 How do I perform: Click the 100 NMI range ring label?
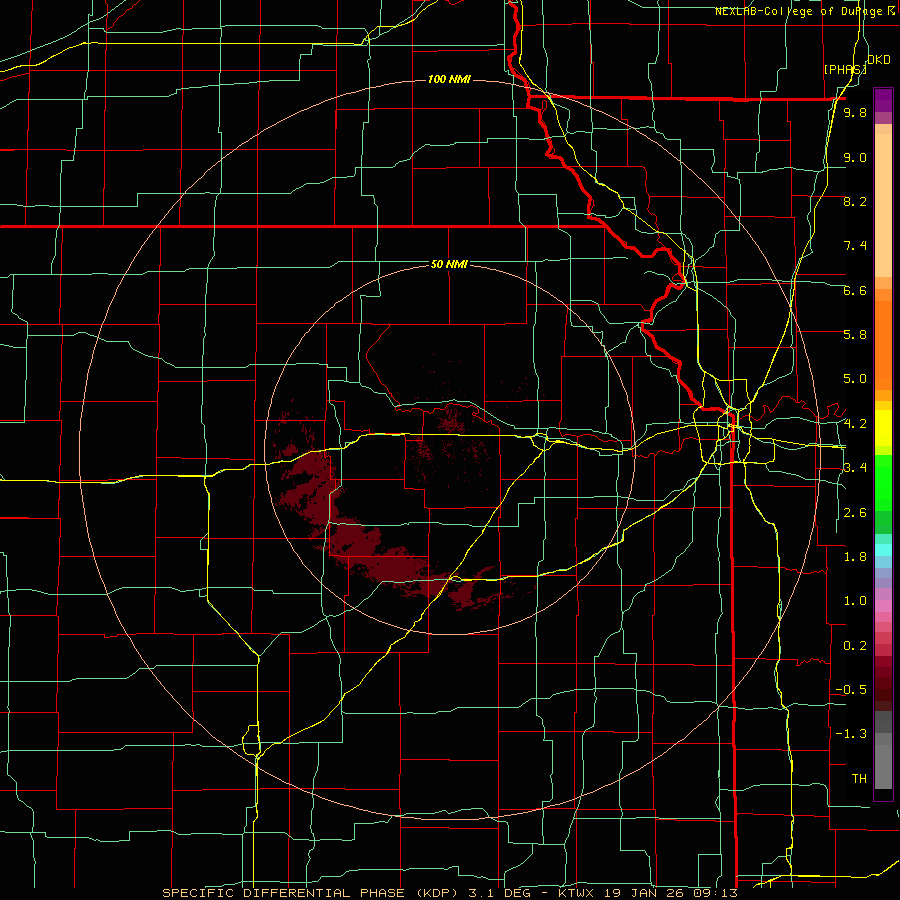[x=449, y=79]
